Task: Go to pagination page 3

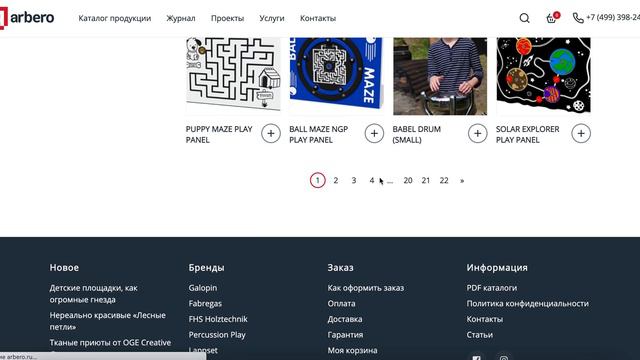Action: coord(354,180)
